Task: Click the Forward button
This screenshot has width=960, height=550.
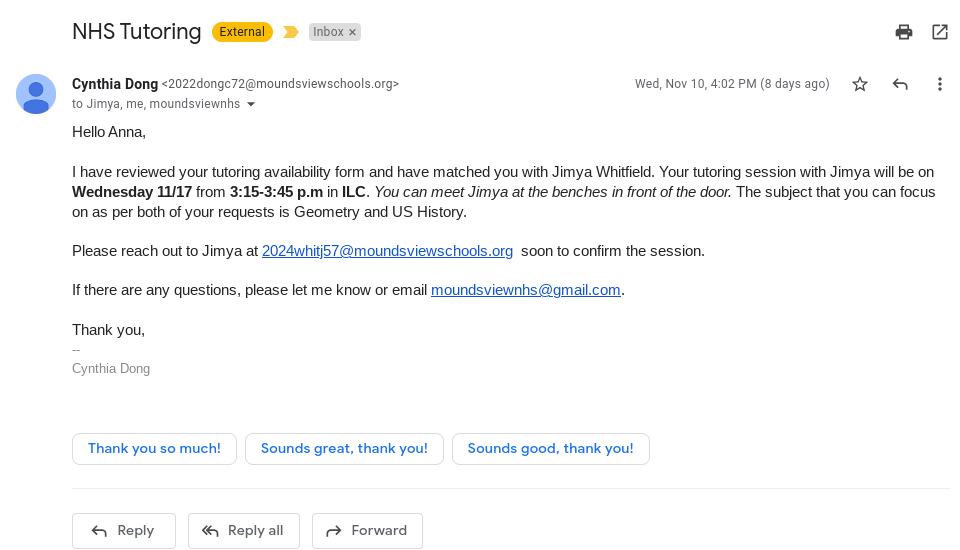Action: coord(367,531)
